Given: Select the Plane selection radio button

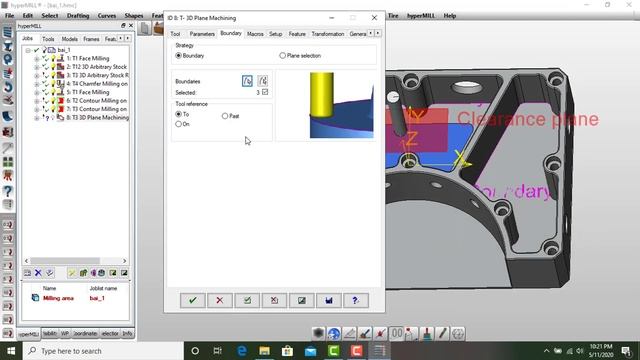Looking at the screenshot, I should (x=282, y=56).
